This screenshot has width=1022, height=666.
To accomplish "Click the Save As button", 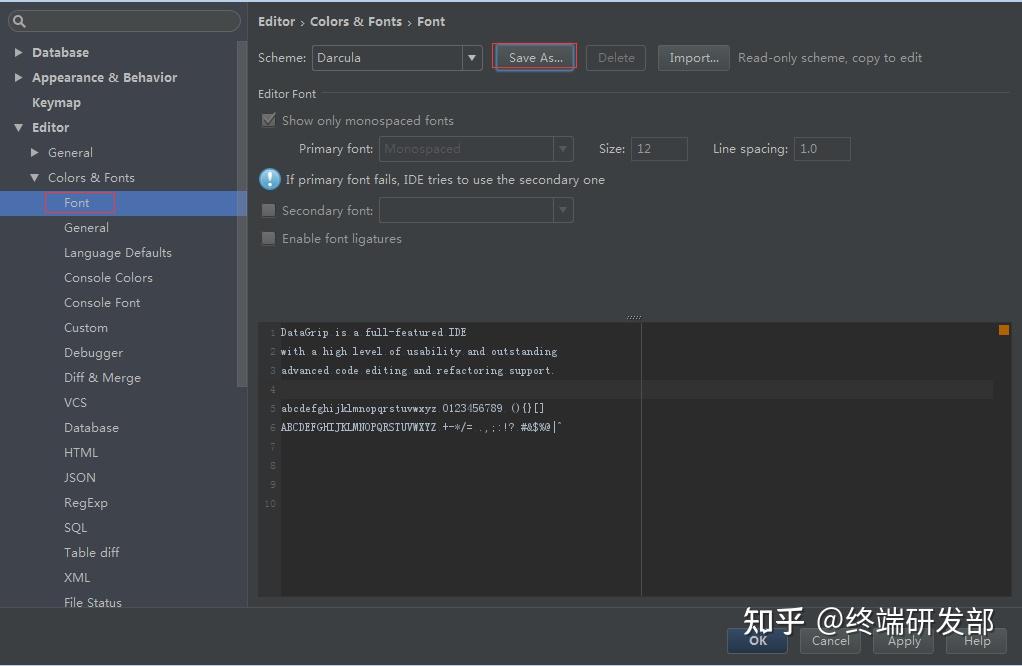I will point(534,57).
